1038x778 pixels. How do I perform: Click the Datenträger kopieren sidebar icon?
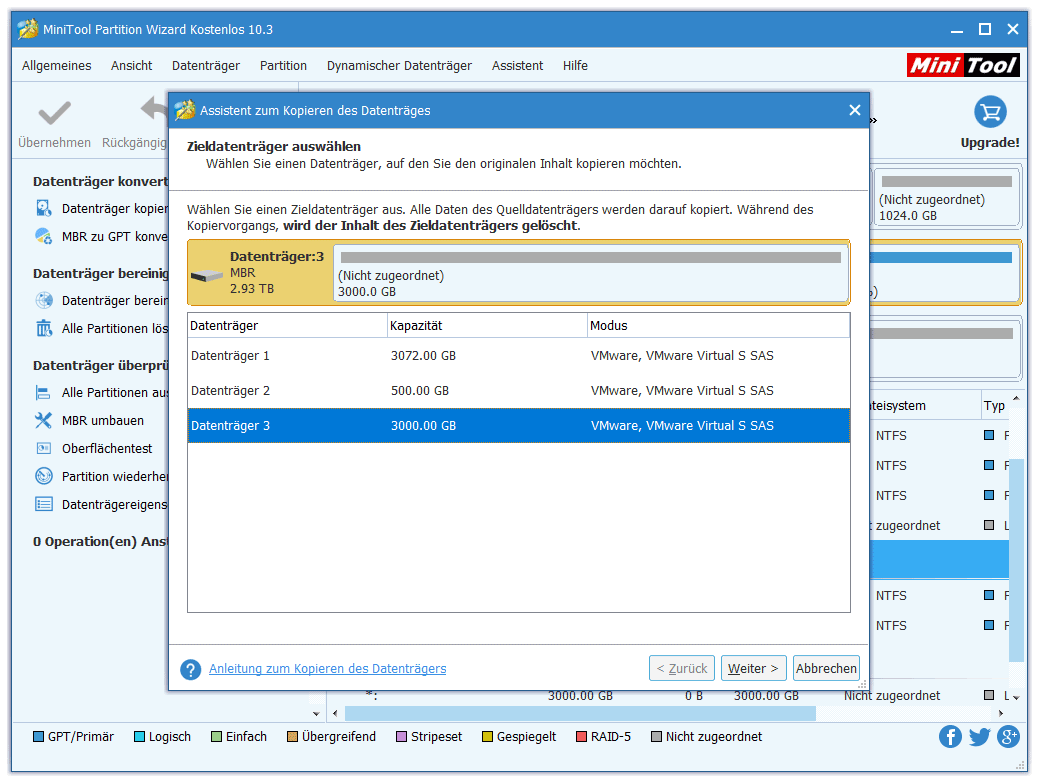[44, 209]
